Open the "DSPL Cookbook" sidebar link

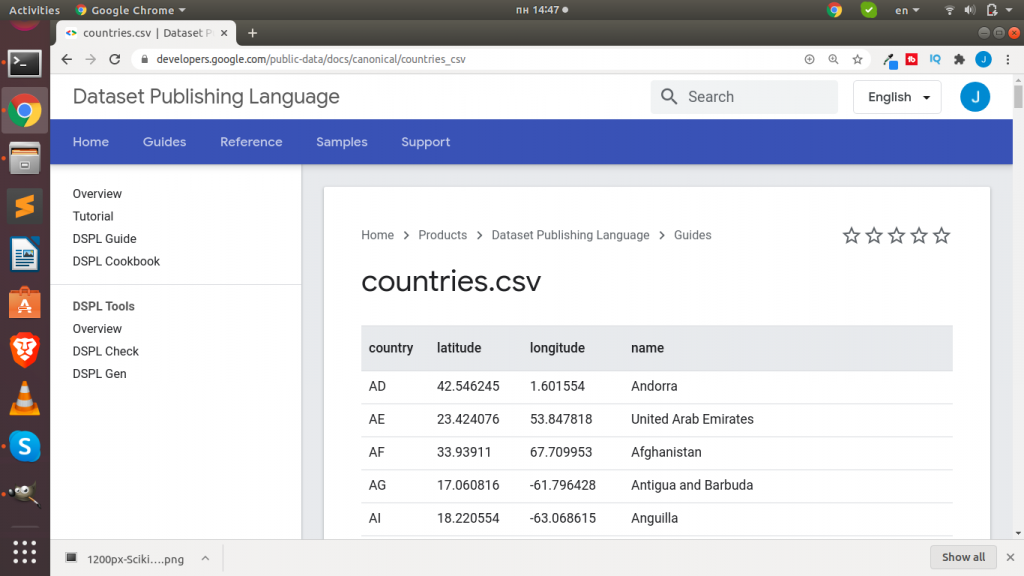coord(116,261)
